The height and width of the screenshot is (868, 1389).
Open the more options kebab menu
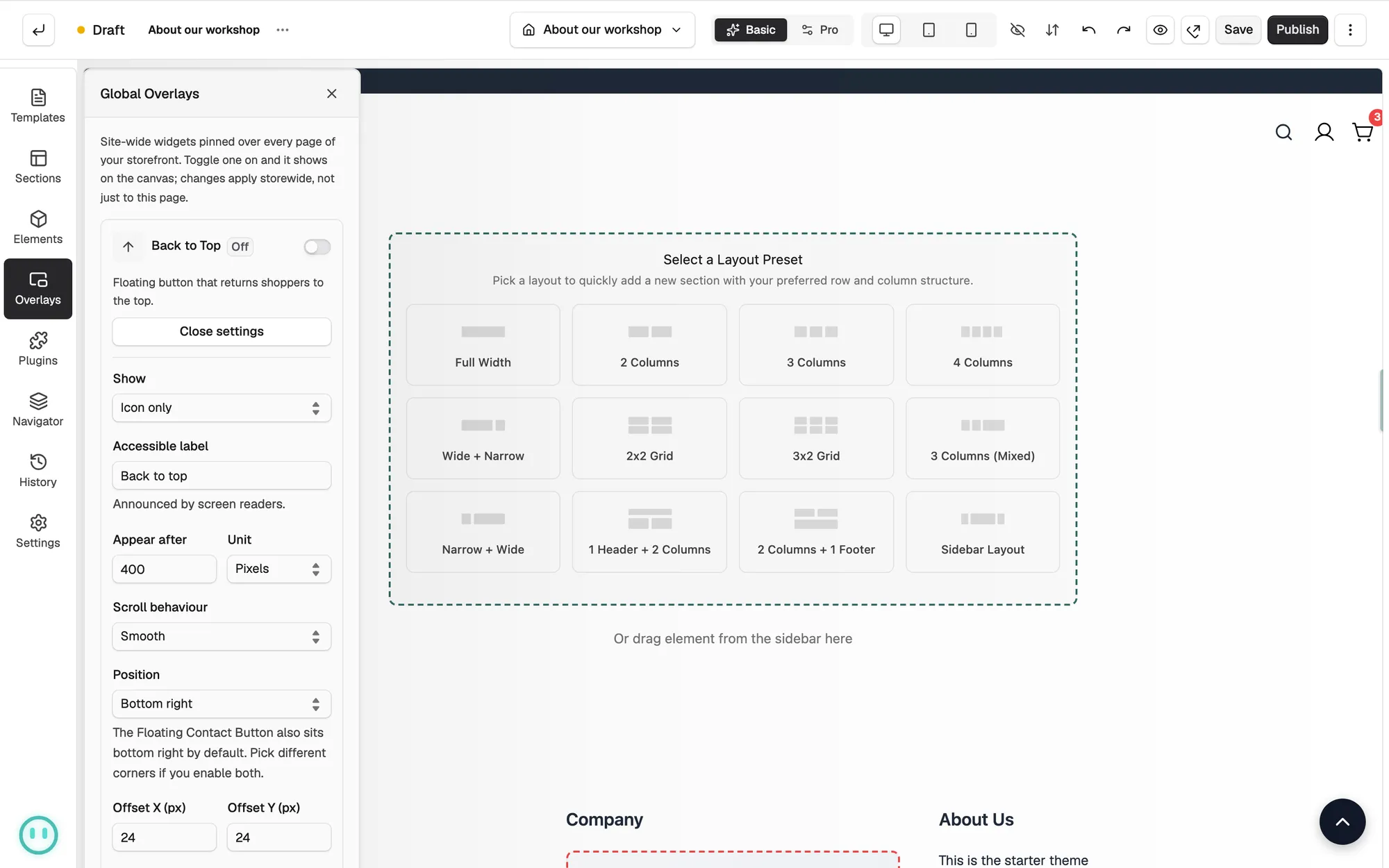tap(1349, 30)
